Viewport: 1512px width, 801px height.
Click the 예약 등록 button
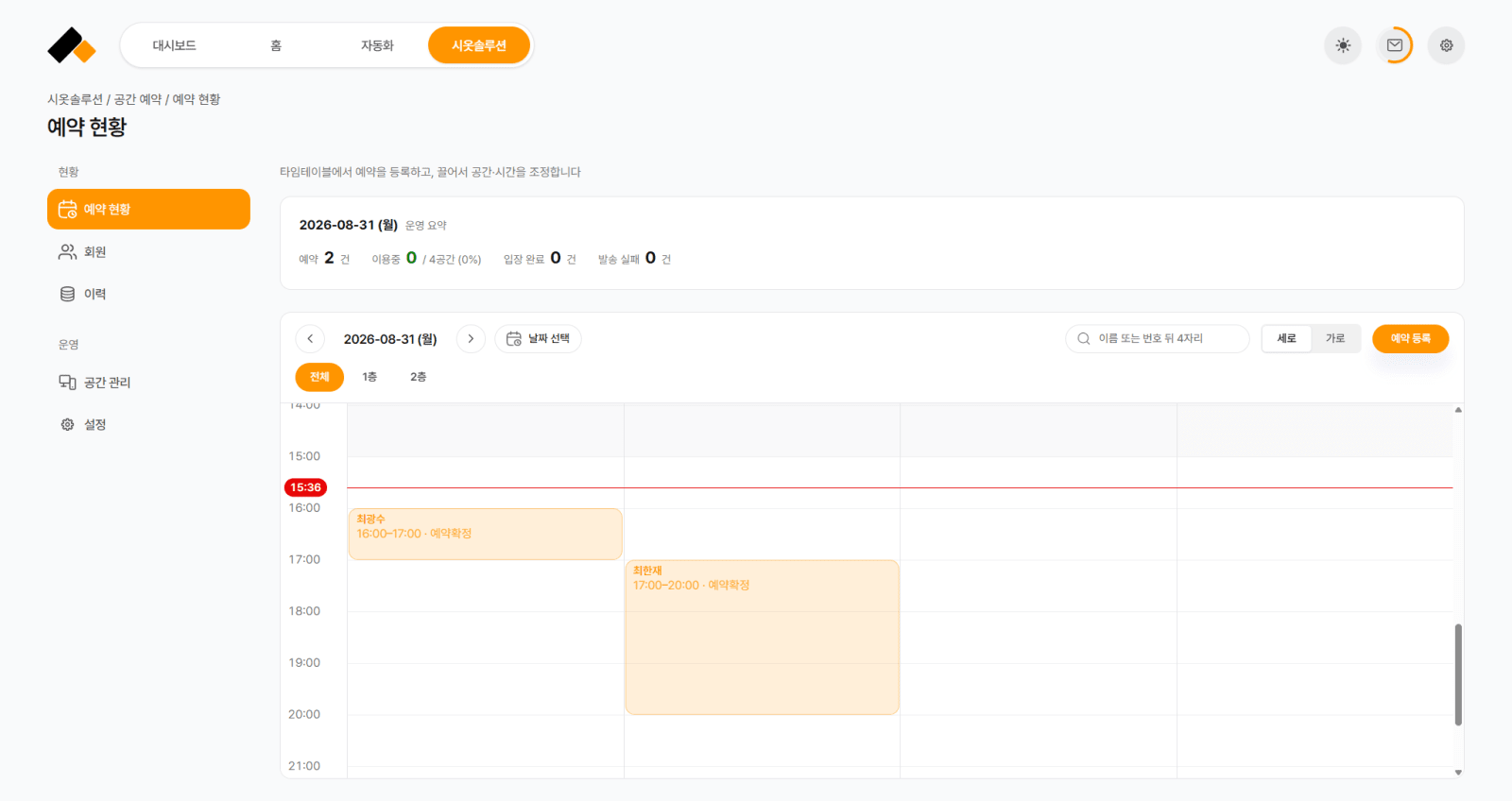coord(1410,338)
